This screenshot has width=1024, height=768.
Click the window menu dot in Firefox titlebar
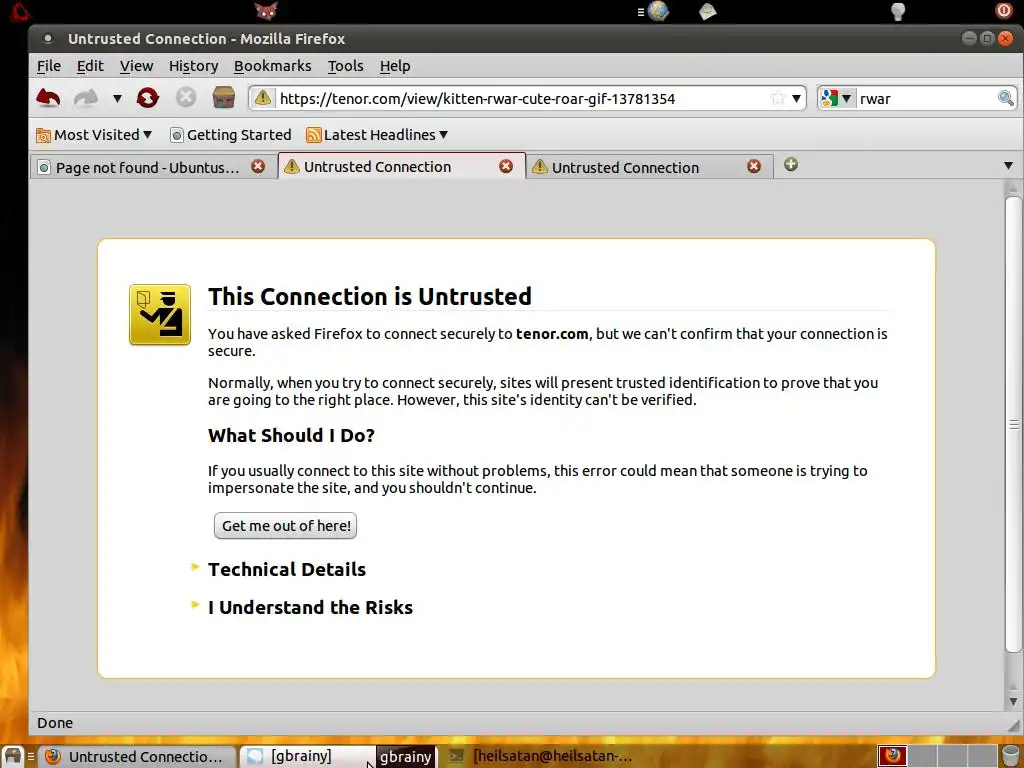coord(48,39)
